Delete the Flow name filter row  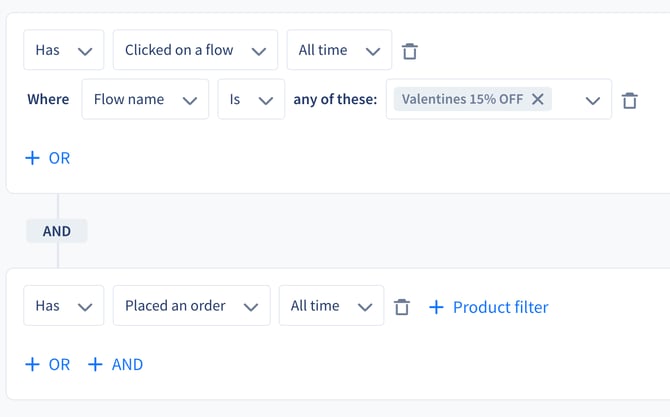[x=629, y=100]
